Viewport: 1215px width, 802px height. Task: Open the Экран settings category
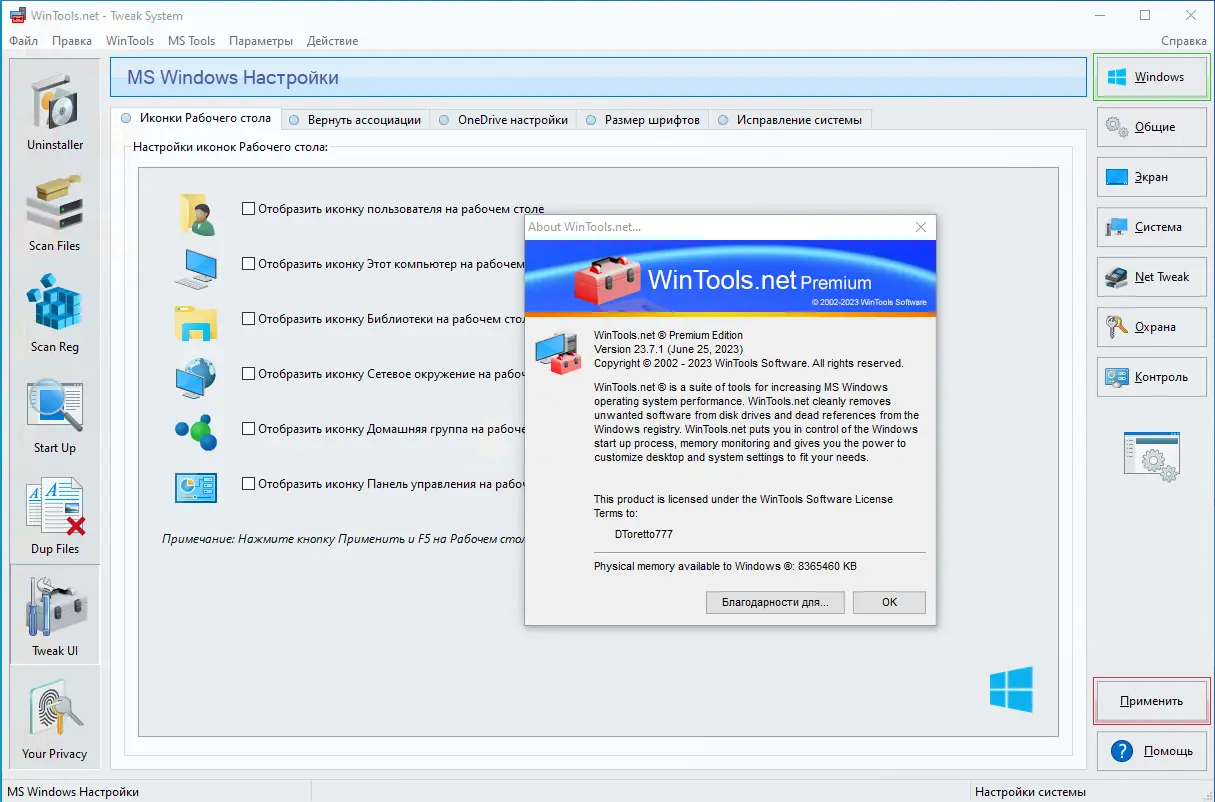pos(1152,177)
